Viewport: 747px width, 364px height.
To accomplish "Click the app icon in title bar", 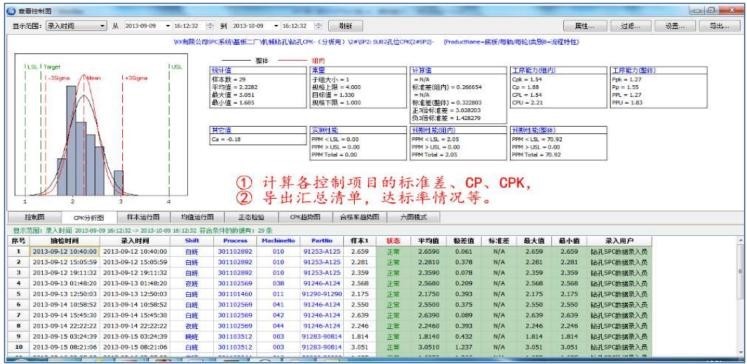I will click(11, 10).
